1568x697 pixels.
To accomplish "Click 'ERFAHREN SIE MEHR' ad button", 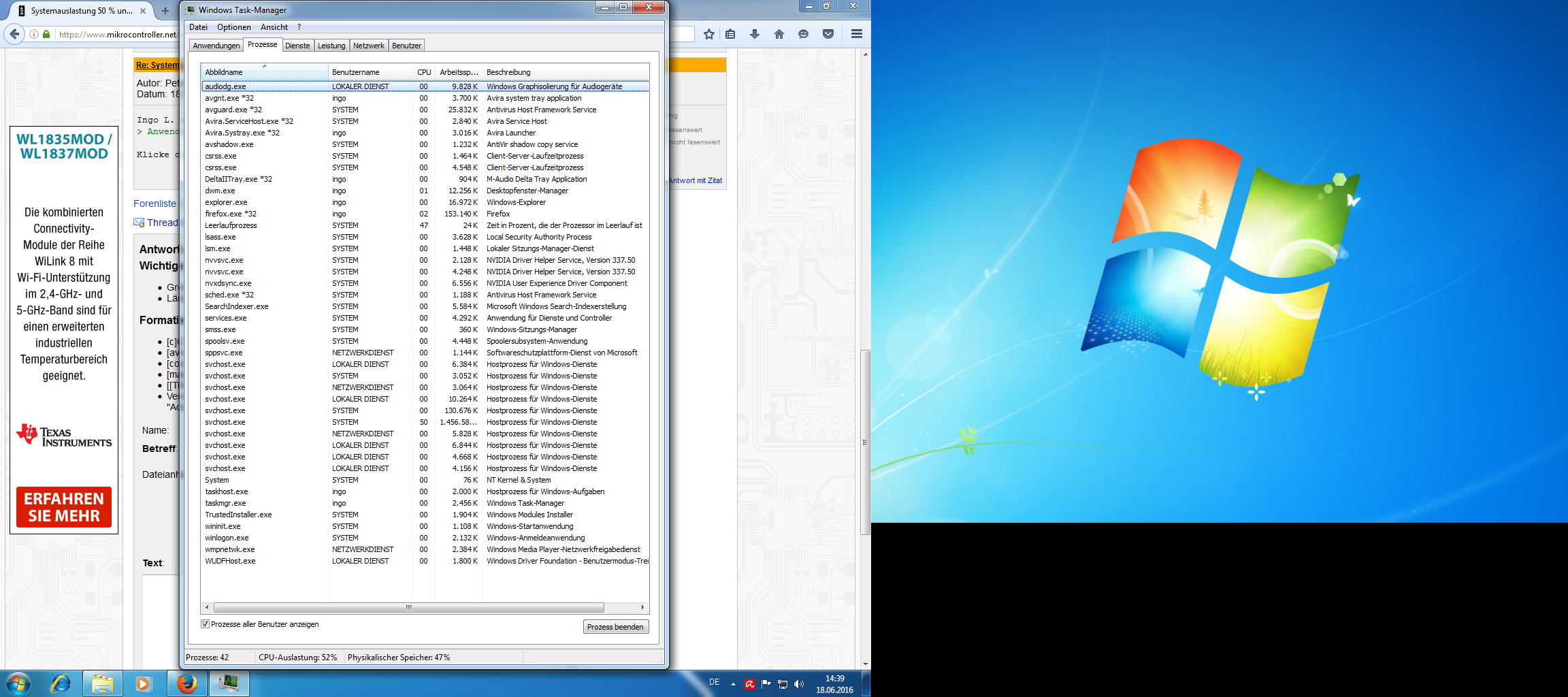I will pos(64,507).
